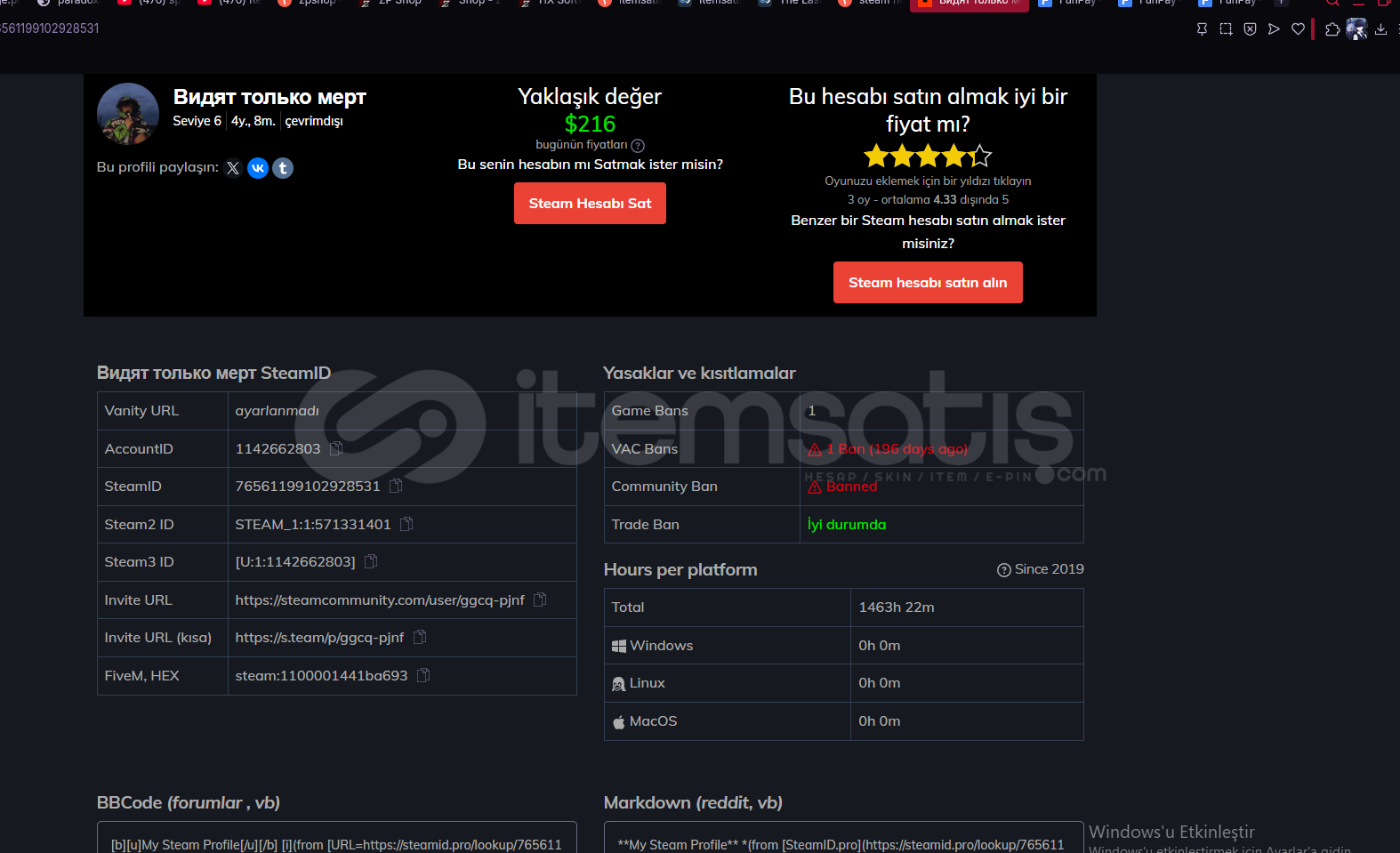Select the https://s.team/p/ggcq-pjnf text

319,637
